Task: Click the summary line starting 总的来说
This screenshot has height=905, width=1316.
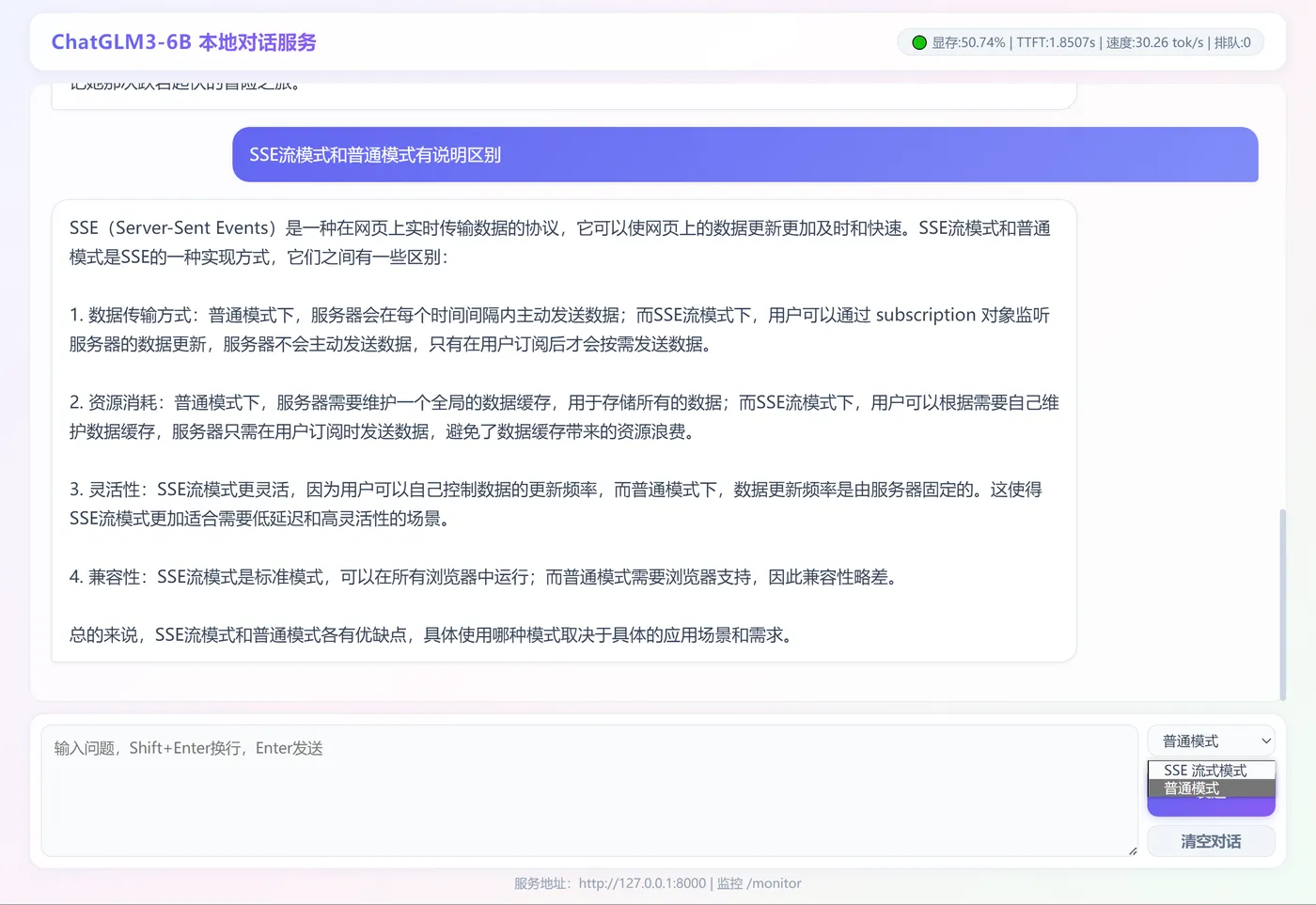Action: (x=433, y=635)
